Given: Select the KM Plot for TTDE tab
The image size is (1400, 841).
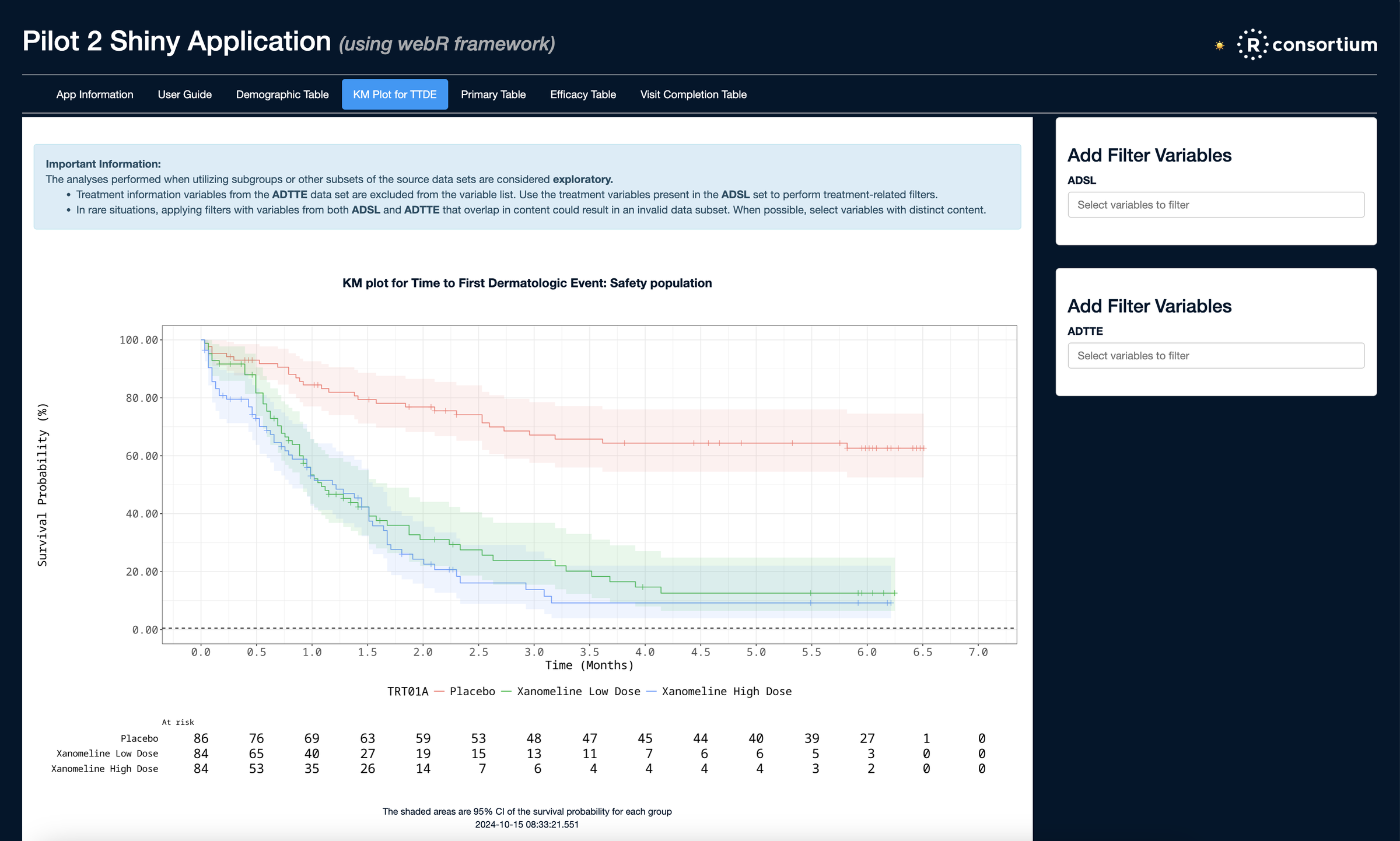Looking at the screenshot, I should (x=394, y=94).
